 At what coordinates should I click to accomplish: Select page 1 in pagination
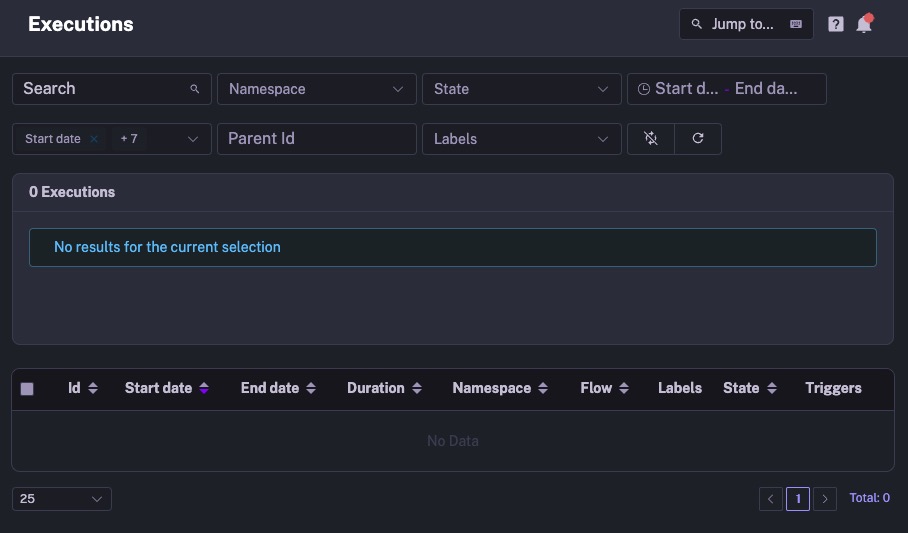click(798, 498)
